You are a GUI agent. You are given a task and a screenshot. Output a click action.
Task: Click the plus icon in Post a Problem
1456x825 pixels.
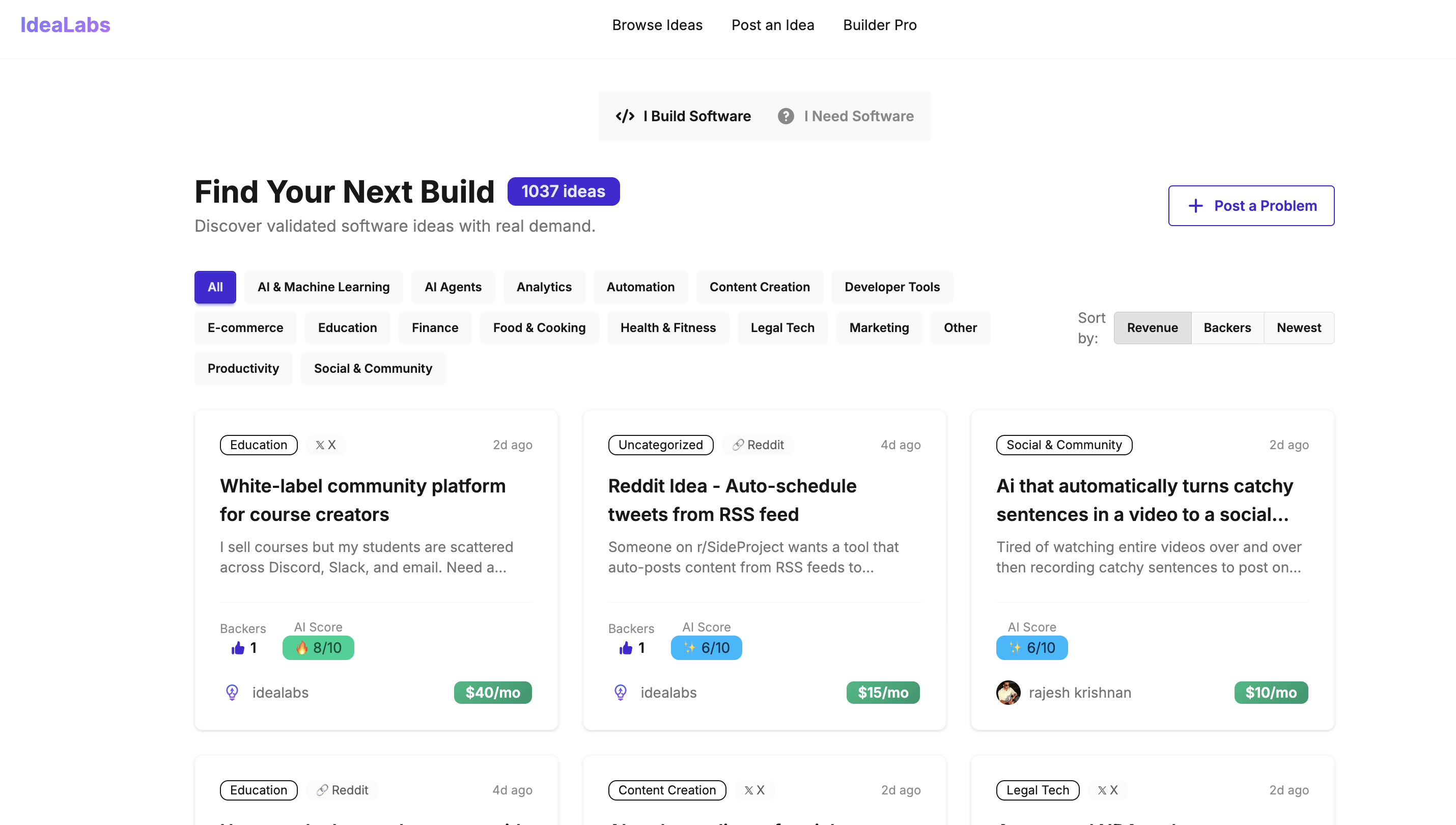(1195, 206)
